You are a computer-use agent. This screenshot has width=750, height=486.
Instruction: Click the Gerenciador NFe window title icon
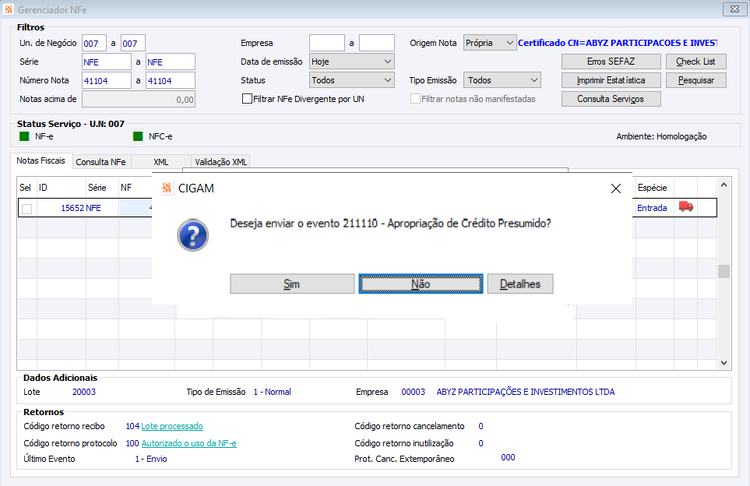(x=9, y=10)
